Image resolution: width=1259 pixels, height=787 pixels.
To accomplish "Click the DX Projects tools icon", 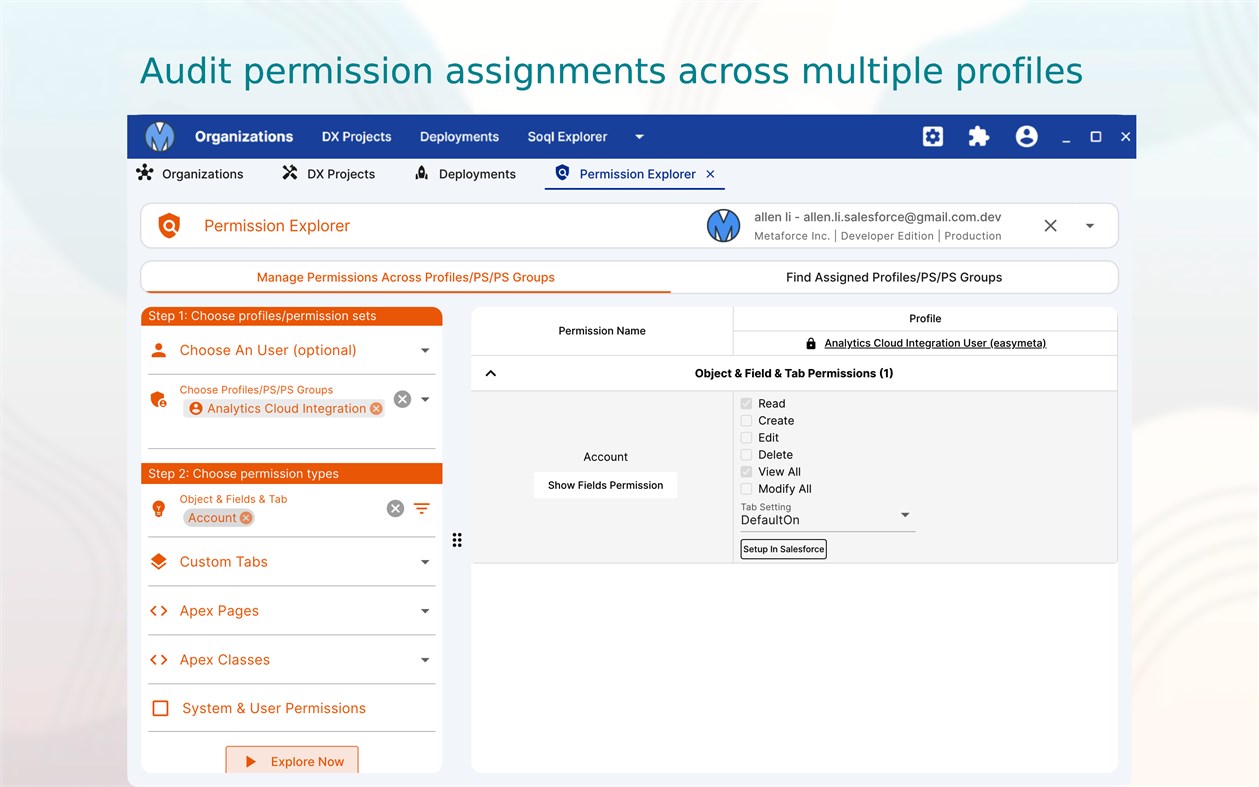I will pyautogui.click(x=290, y=173).
